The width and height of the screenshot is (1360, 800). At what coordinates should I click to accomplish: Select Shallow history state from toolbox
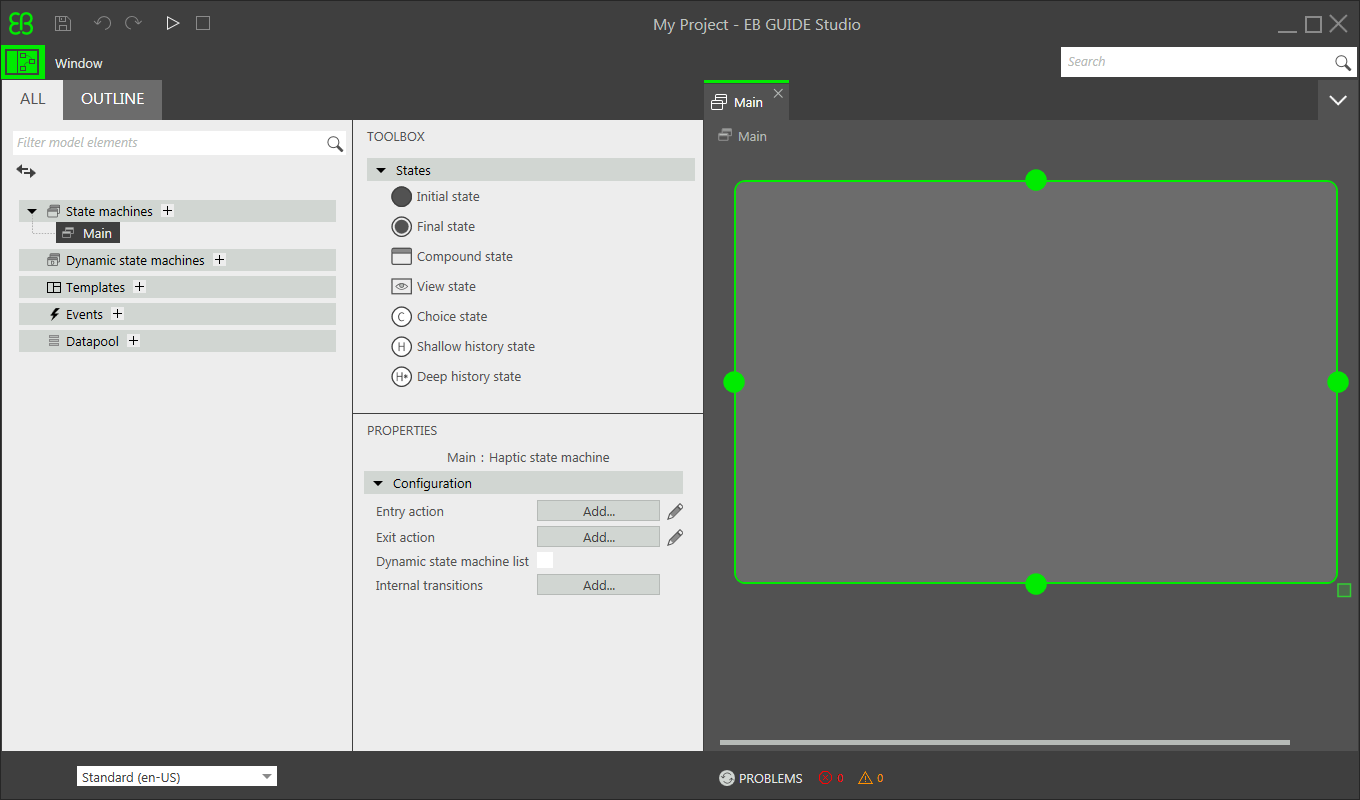coord(463,347)
